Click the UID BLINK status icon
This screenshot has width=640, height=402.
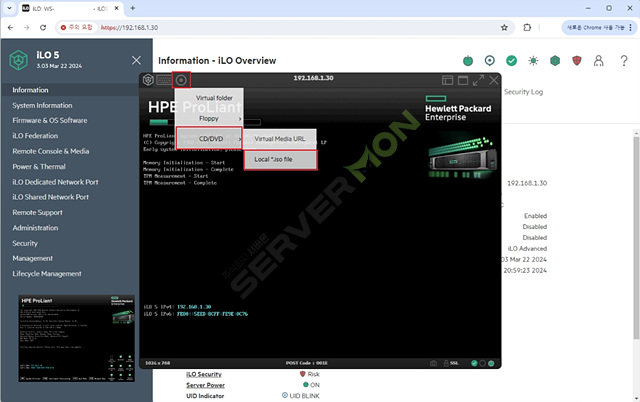pyautogui.click(x=284, y=395)
